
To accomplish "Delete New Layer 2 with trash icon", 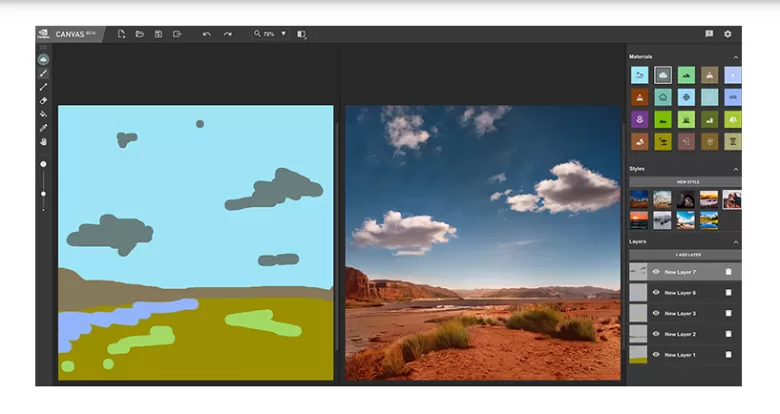I will [x=728, y=334].
